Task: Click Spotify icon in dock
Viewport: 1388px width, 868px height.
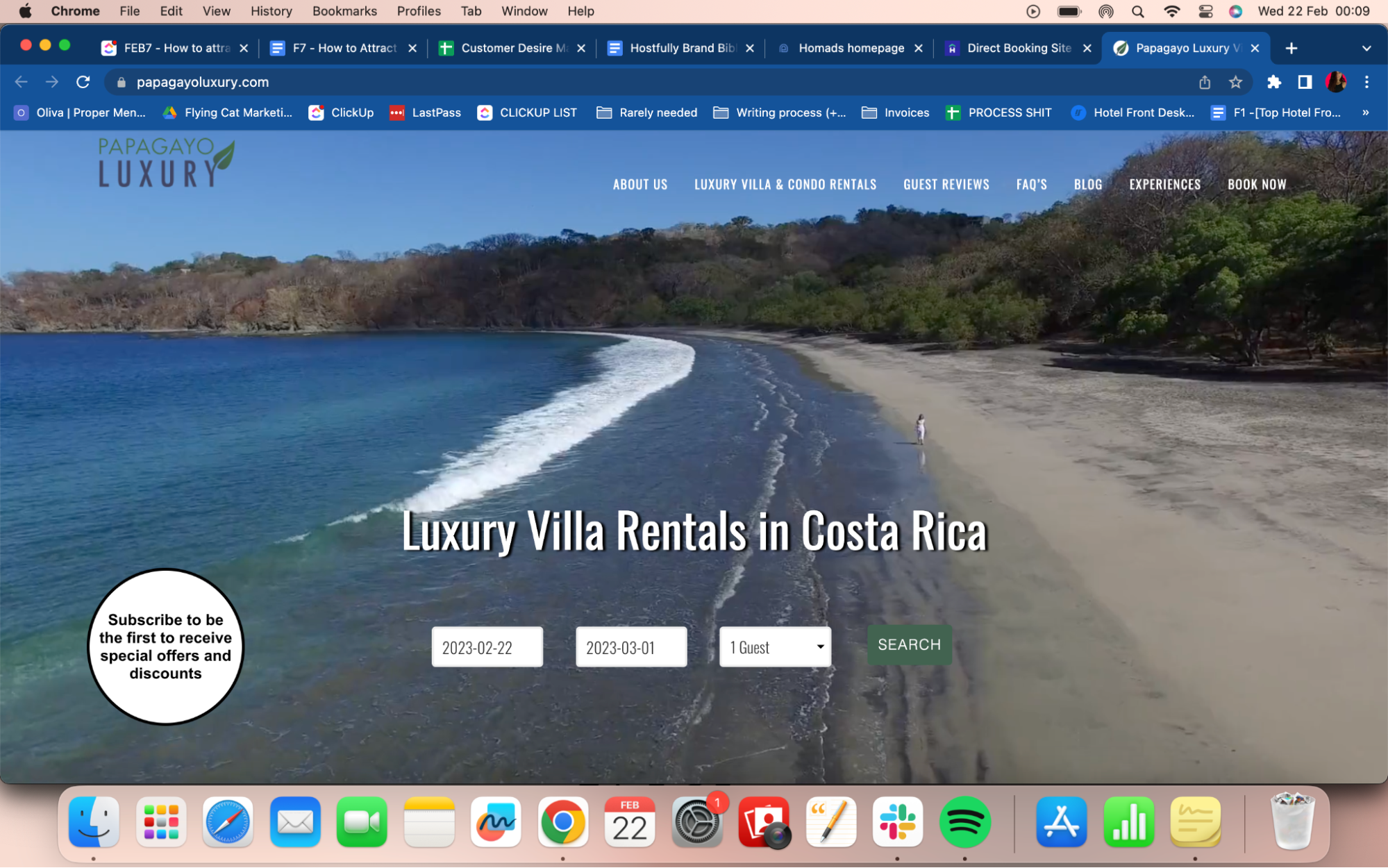Action: coord(965,822)
